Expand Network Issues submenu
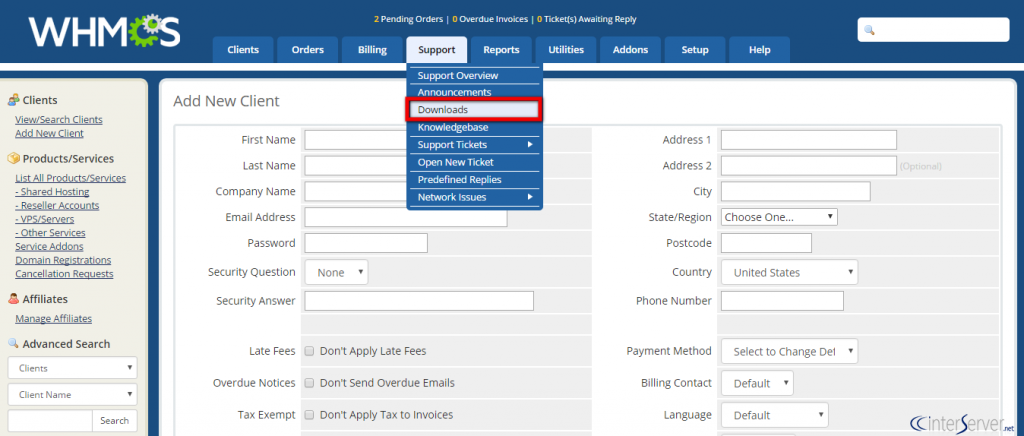Viewport: 1024px width, 436px height. pyautogui.click(x=475, y=196)
